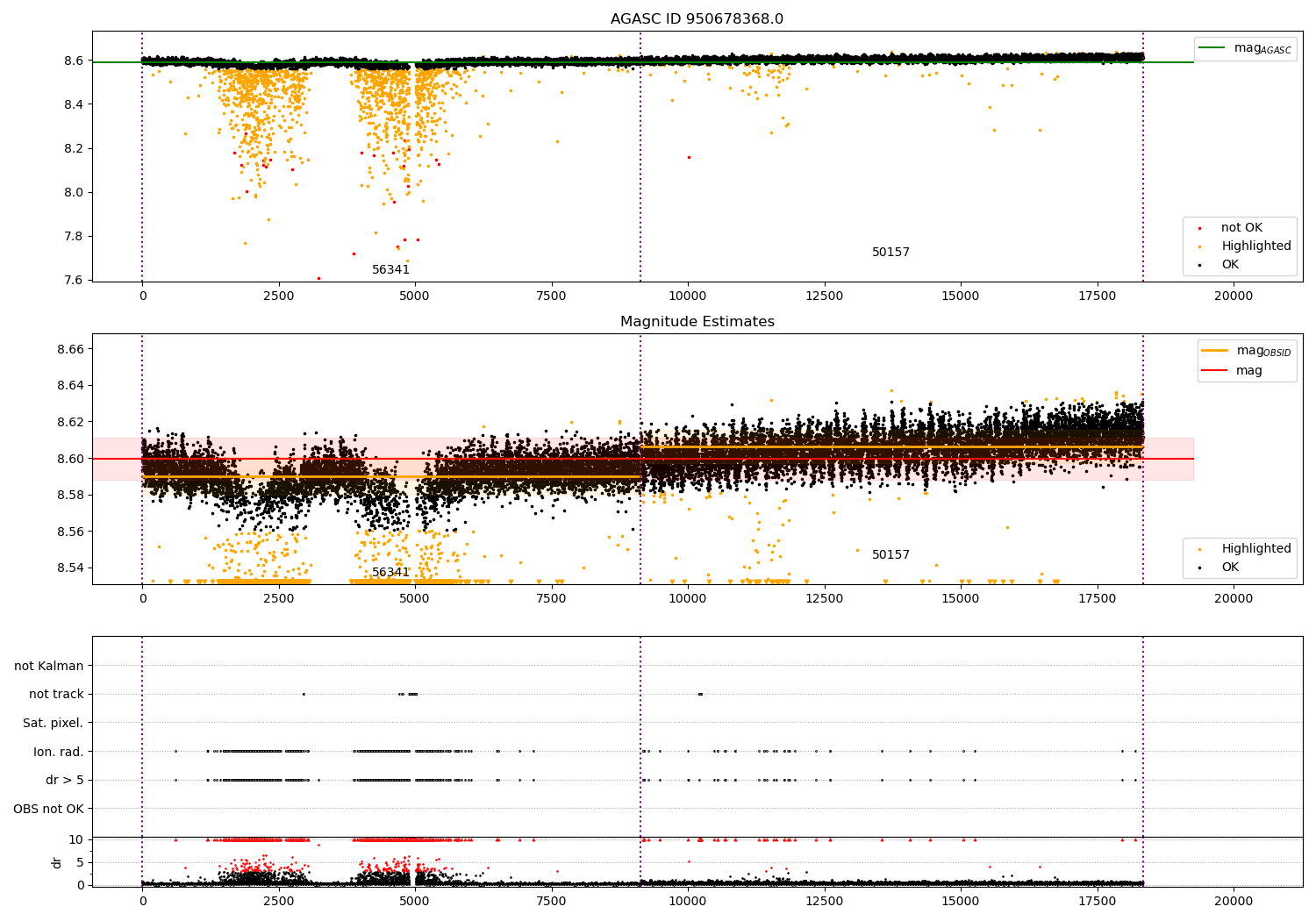Click the '15000' x-axis tick of Magnitude Estimates plot

[961, 599]
